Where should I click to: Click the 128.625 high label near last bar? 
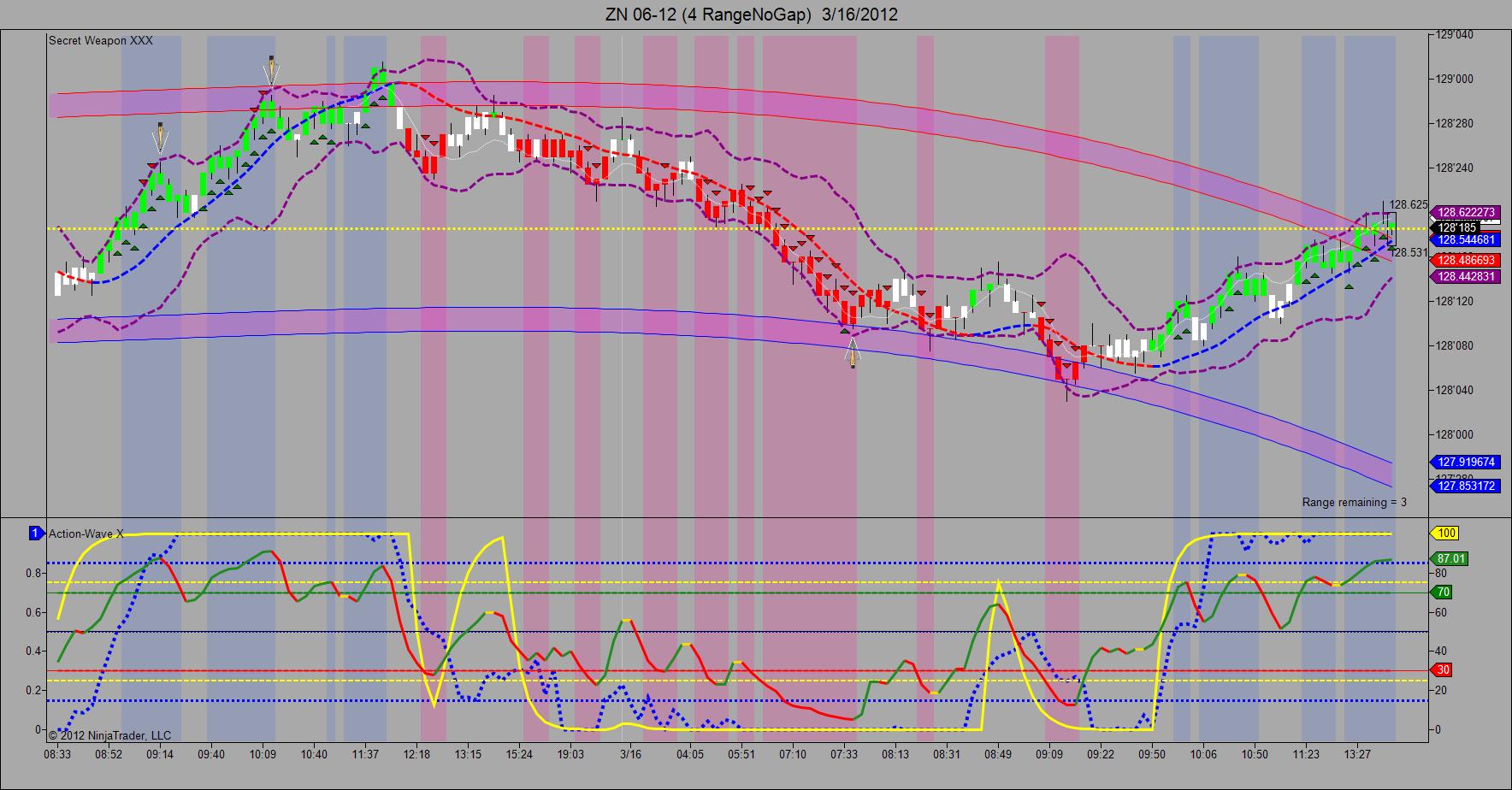(x=1408, y=204)
